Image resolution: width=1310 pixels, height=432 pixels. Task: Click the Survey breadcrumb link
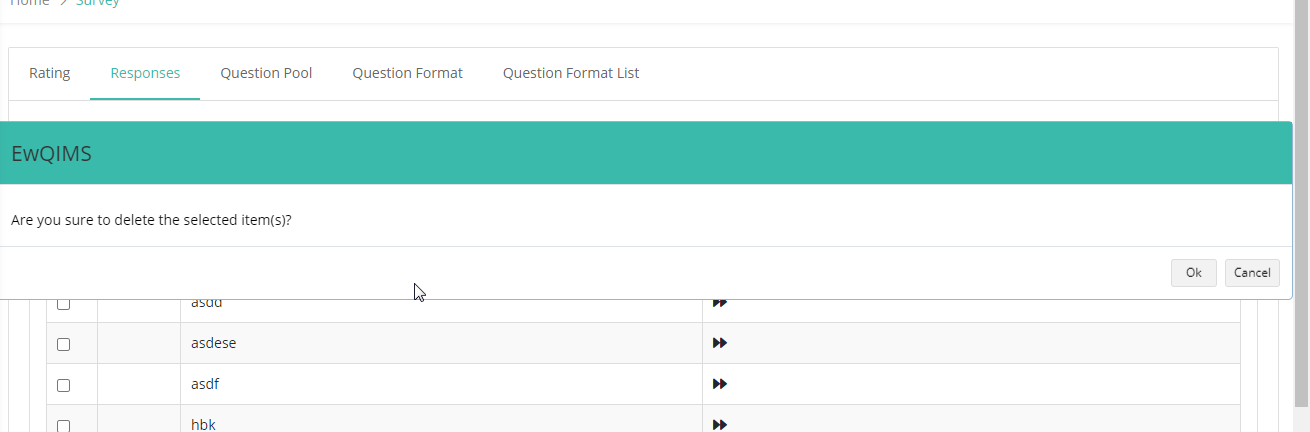click(97, 4)
